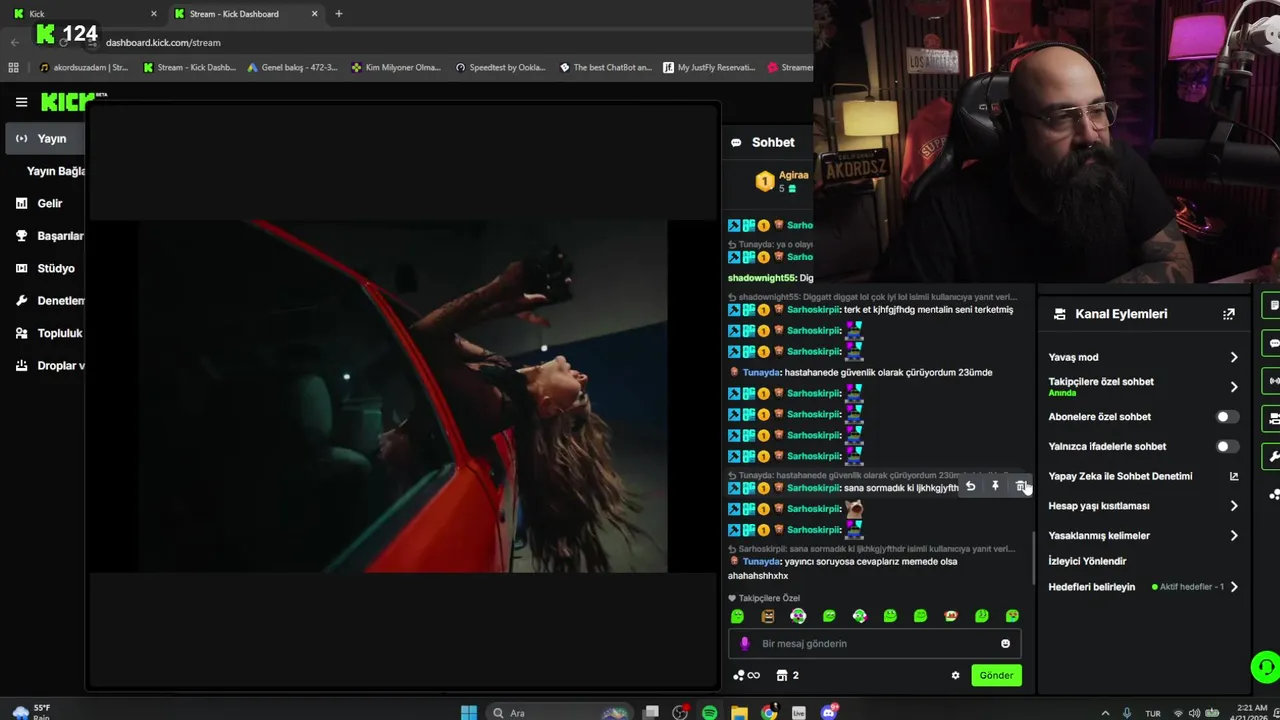Expand Hesap yaşı kısıtlaması

tap(1143, 506)
